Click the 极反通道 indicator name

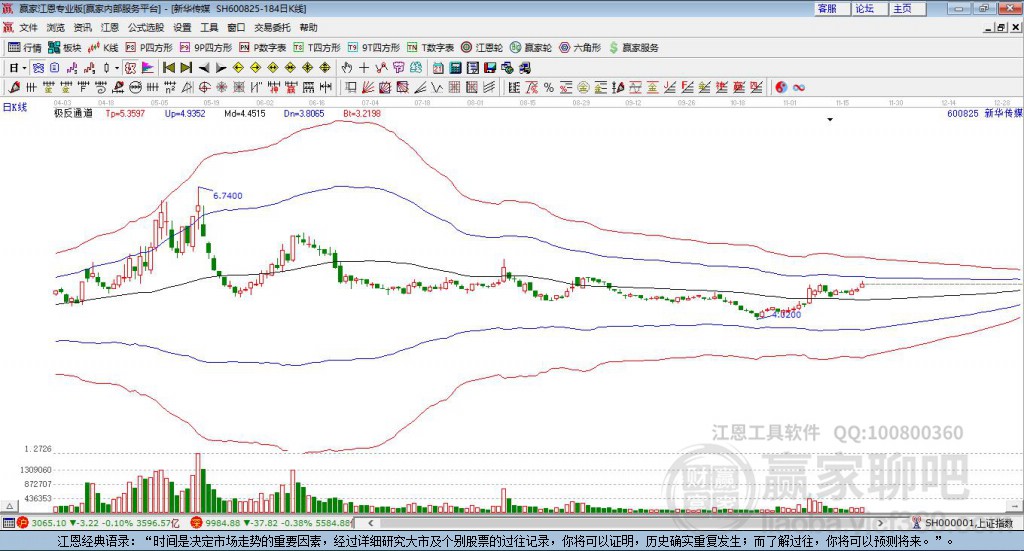pyautogui.click(x=73, y=114)
